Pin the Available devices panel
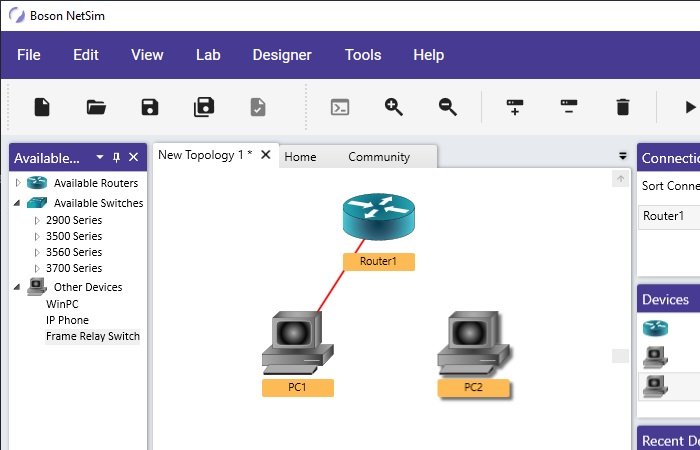This screenshot has height=450, width=700. point(117,157)
